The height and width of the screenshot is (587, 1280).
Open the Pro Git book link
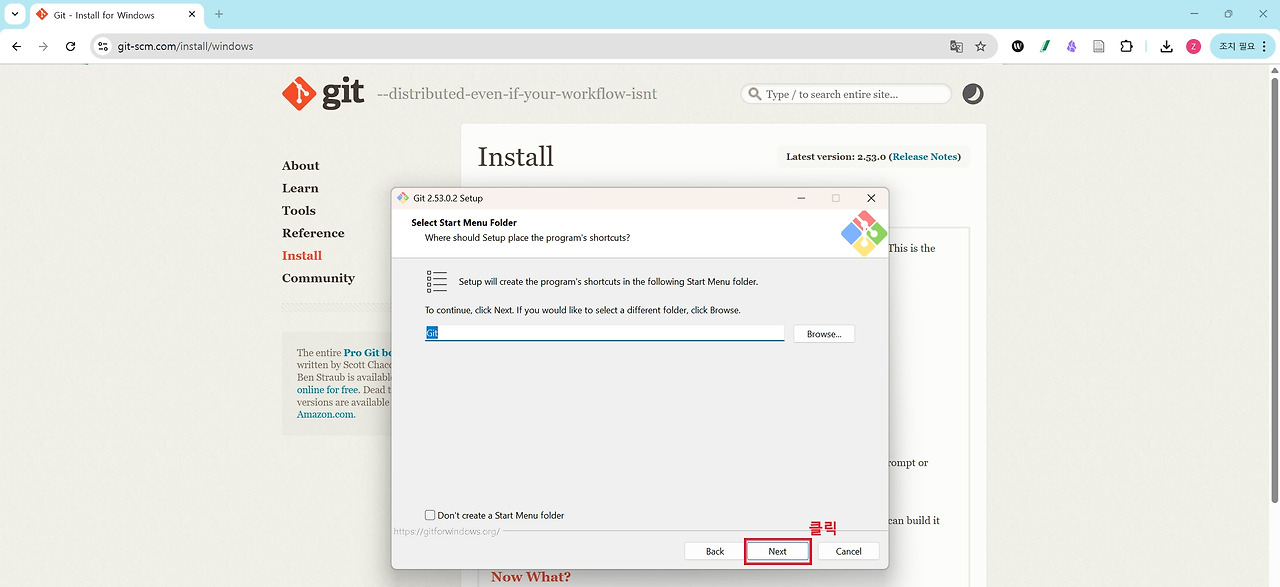pos(367,353)
